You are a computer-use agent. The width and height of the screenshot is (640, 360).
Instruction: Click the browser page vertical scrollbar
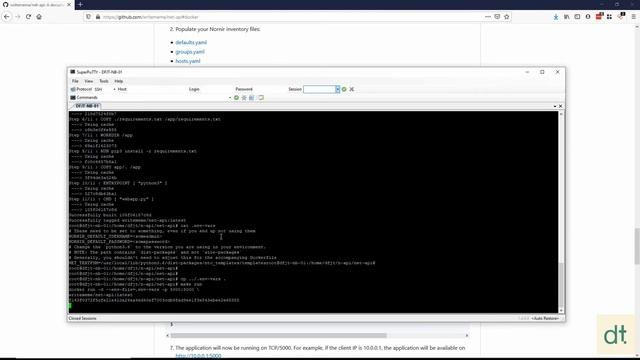(x=637, y=246)
